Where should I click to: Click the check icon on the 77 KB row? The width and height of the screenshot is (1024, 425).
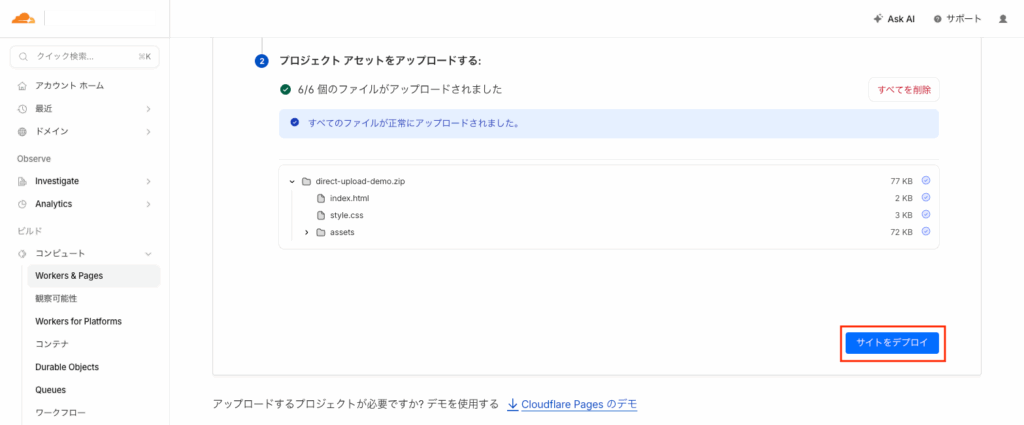(x=925, y=180)
